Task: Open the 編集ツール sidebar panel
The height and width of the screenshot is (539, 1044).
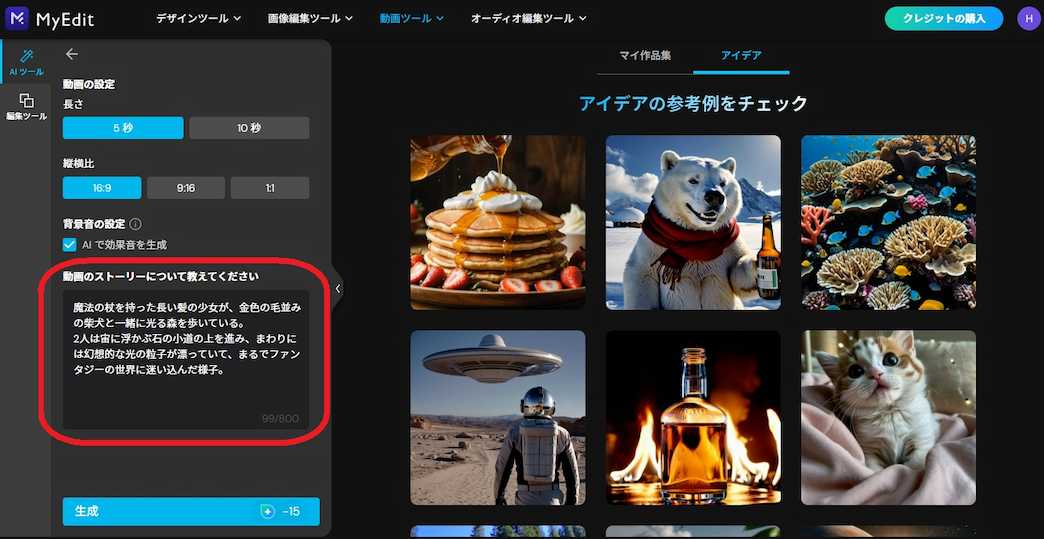Action: coord(26,106)
